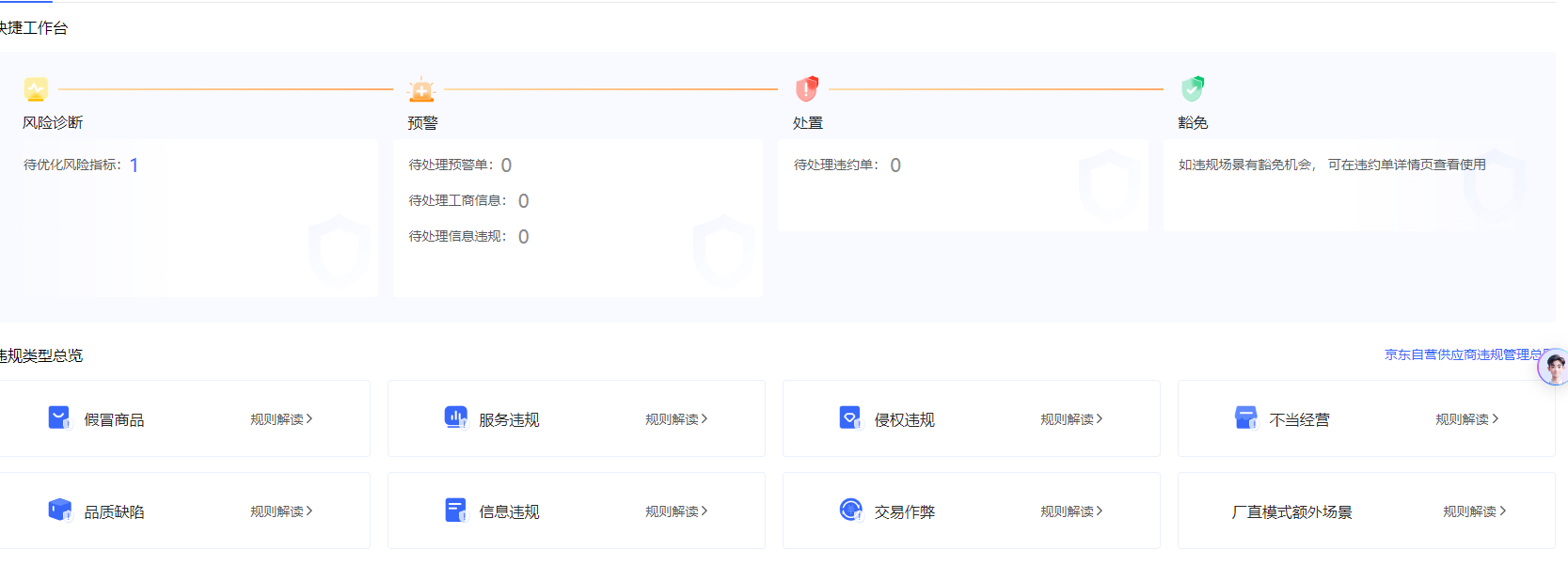Open the customer service avatar widget

coord(1554,368)
